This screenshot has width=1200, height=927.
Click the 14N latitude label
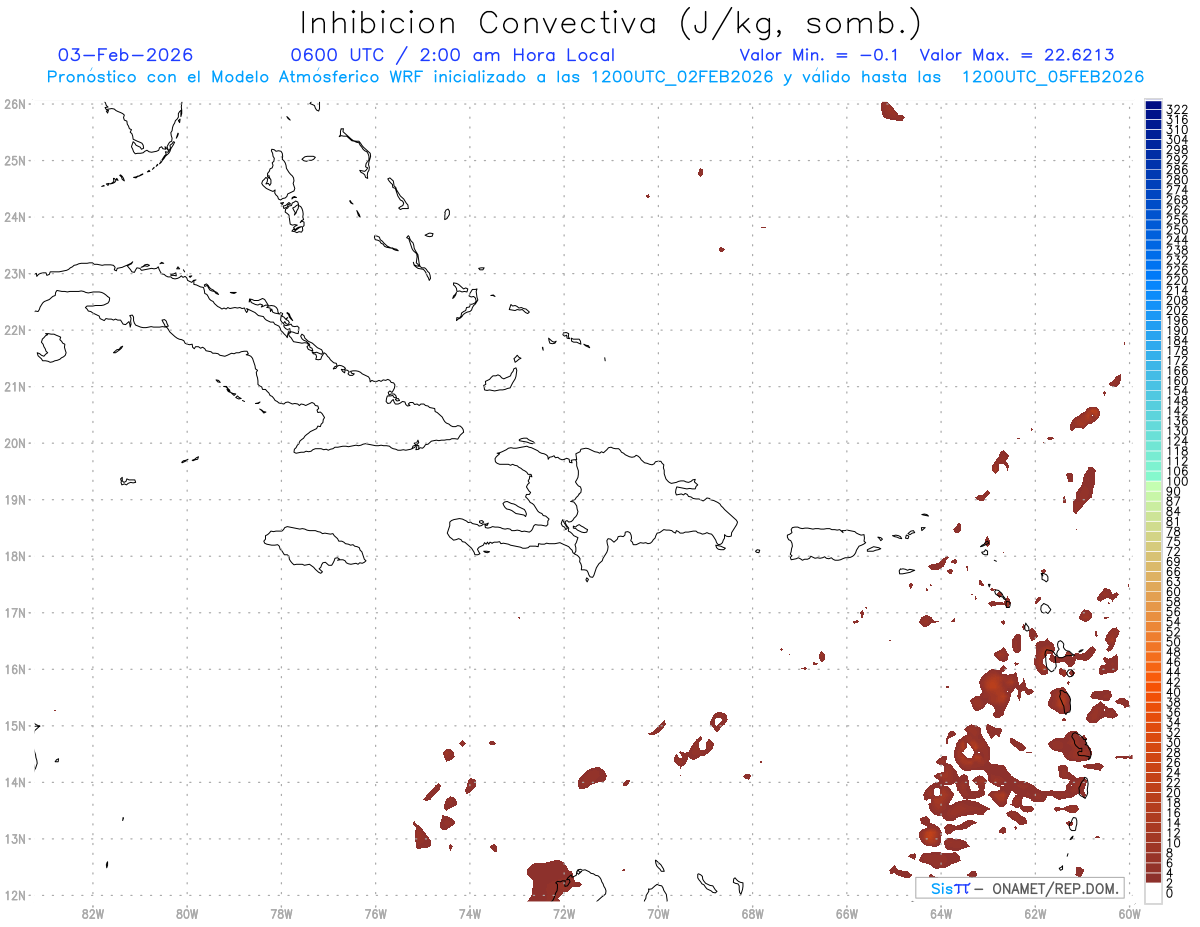click(15, 782)
